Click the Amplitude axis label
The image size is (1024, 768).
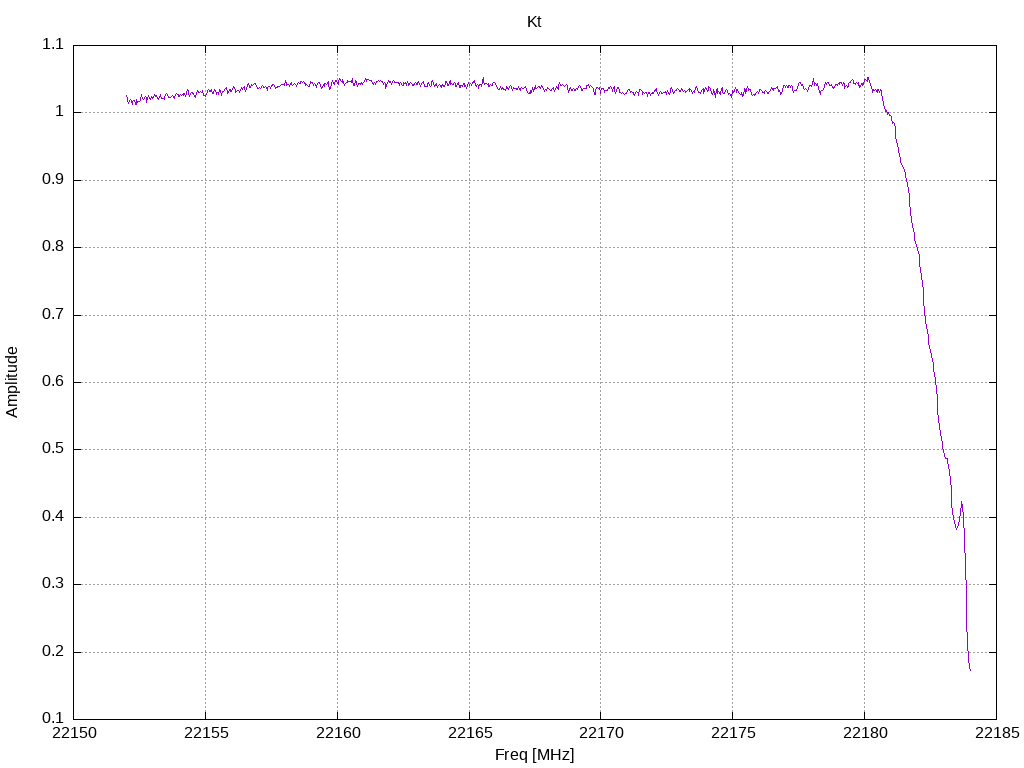coord(12,382)
